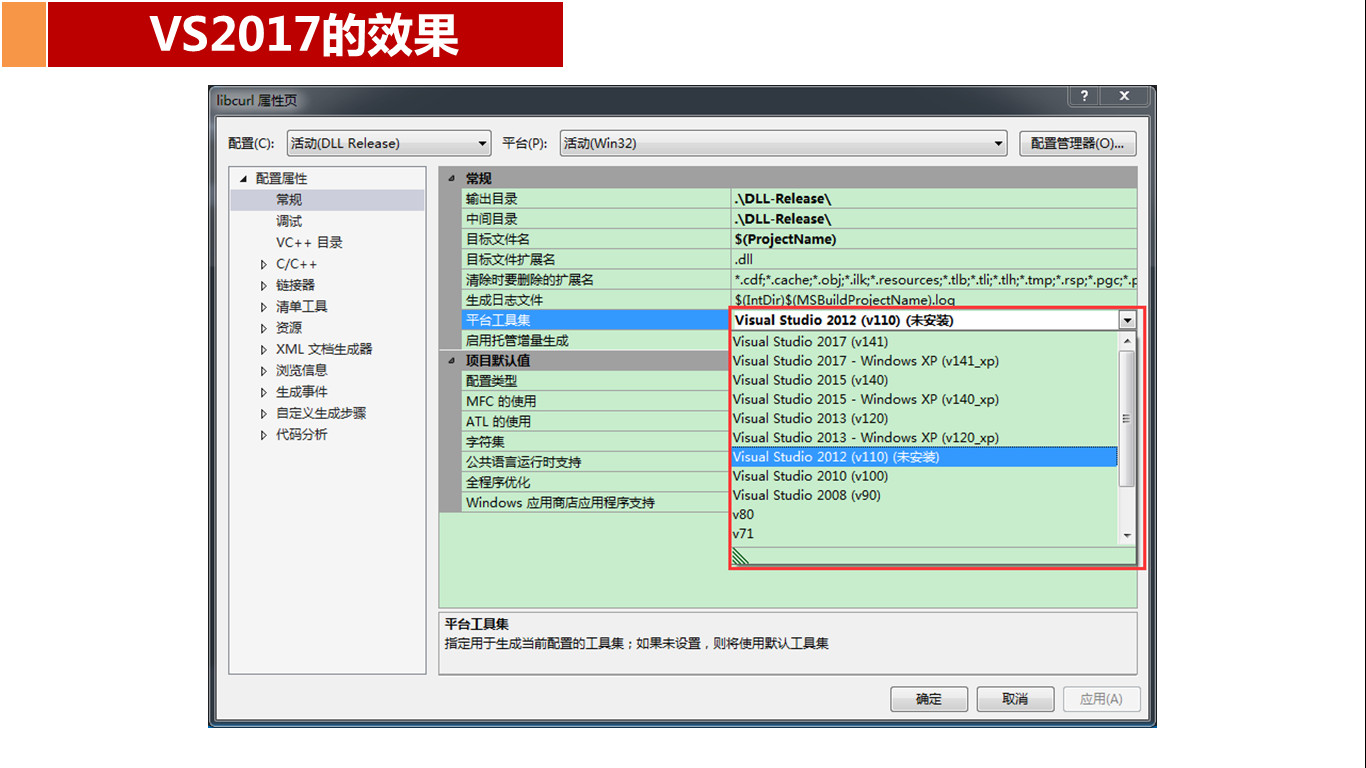The height and width of the screenshot is (768, 1366).
Task: Cancel the dialog with 取消 button
Action: (1015, 699)
